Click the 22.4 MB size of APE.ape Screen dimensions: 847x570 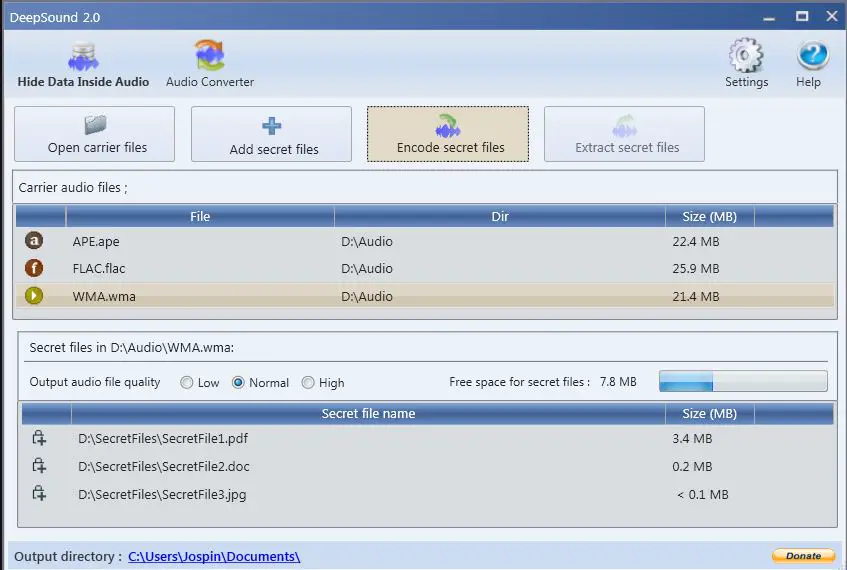coord(696,242)
